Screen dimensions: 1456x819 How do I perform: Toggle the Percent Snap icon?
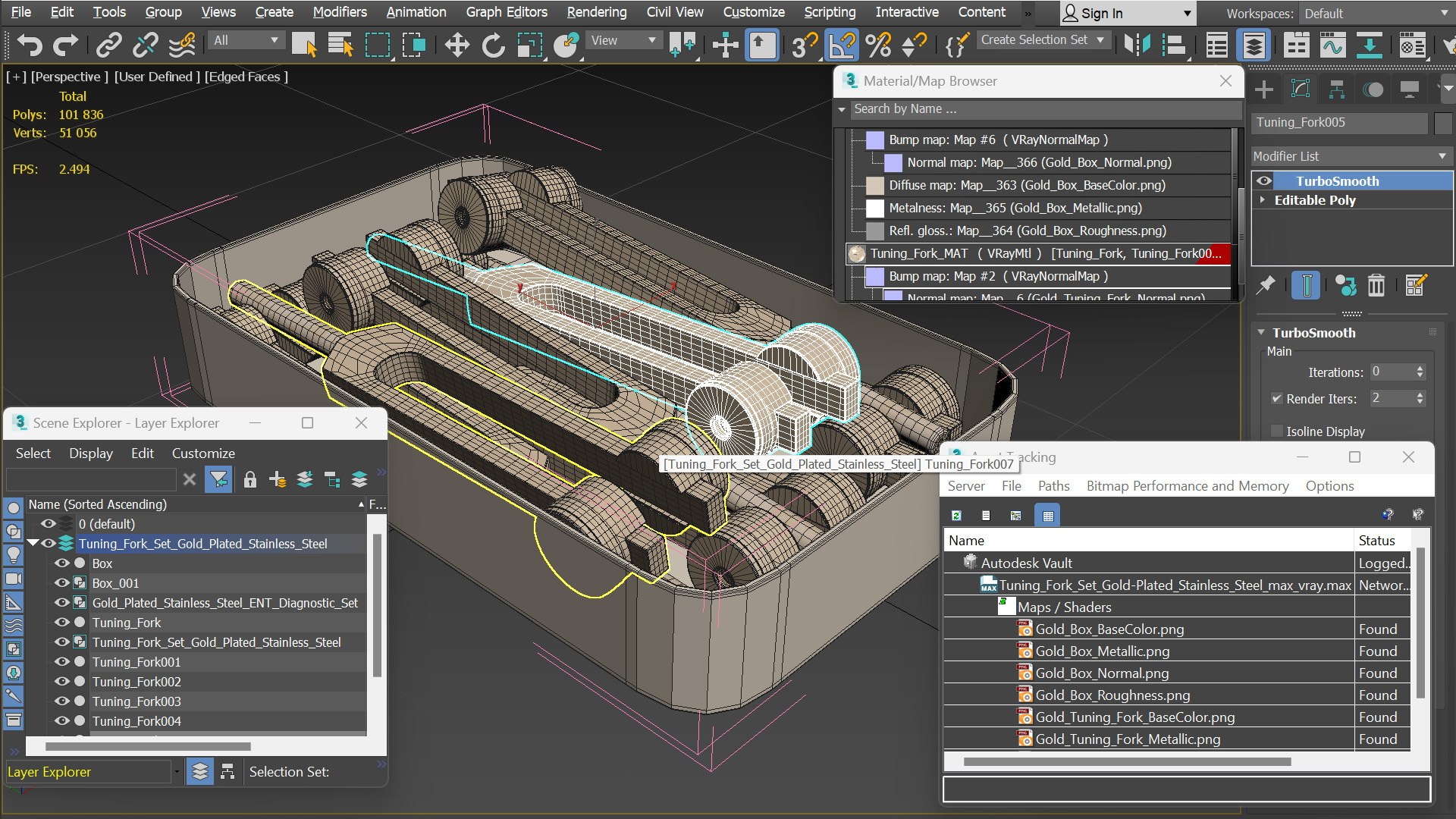click(x=878, y=45)
